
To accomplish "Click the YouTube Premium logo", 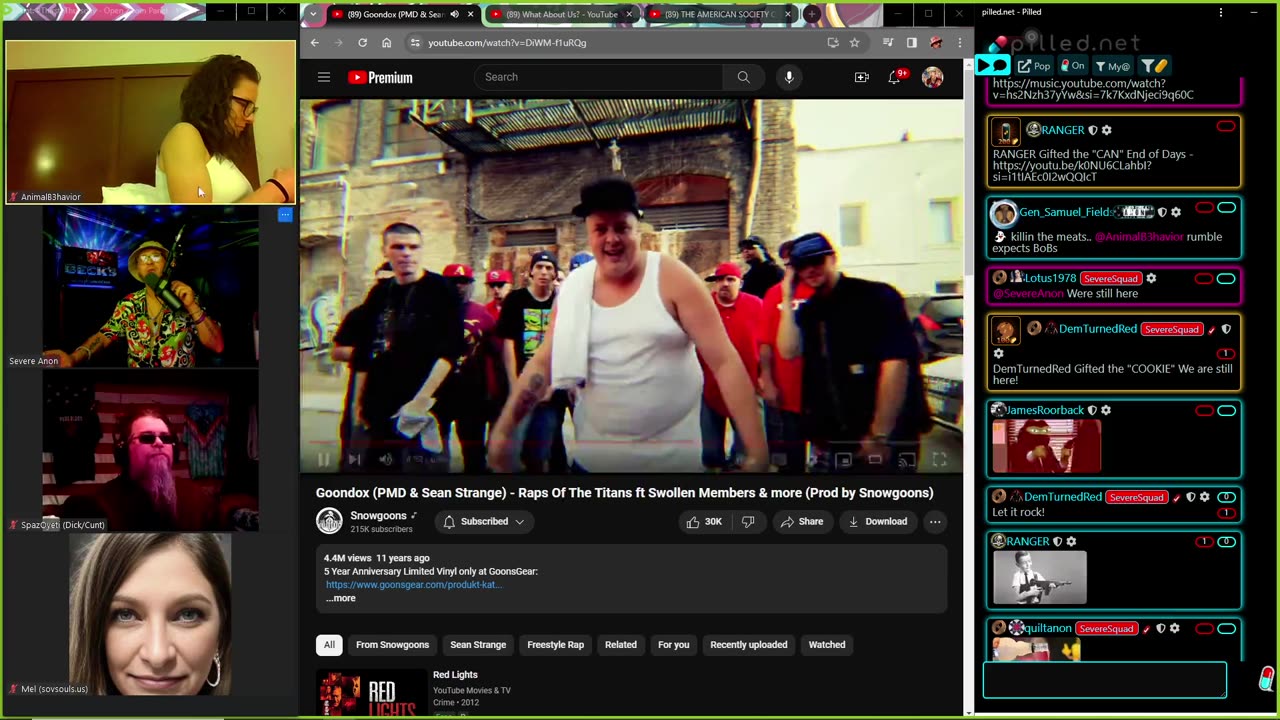I will (x=380, y=77).
